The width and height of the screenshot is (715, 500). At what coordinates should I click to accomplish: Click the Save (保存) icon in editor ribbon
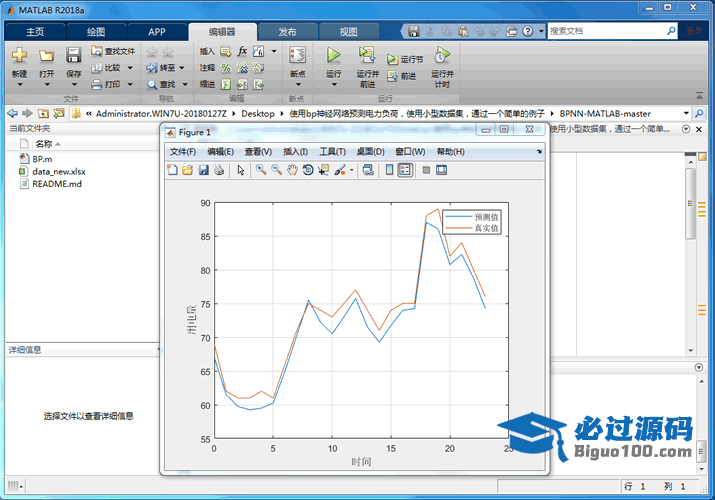[x=74, y=56]
